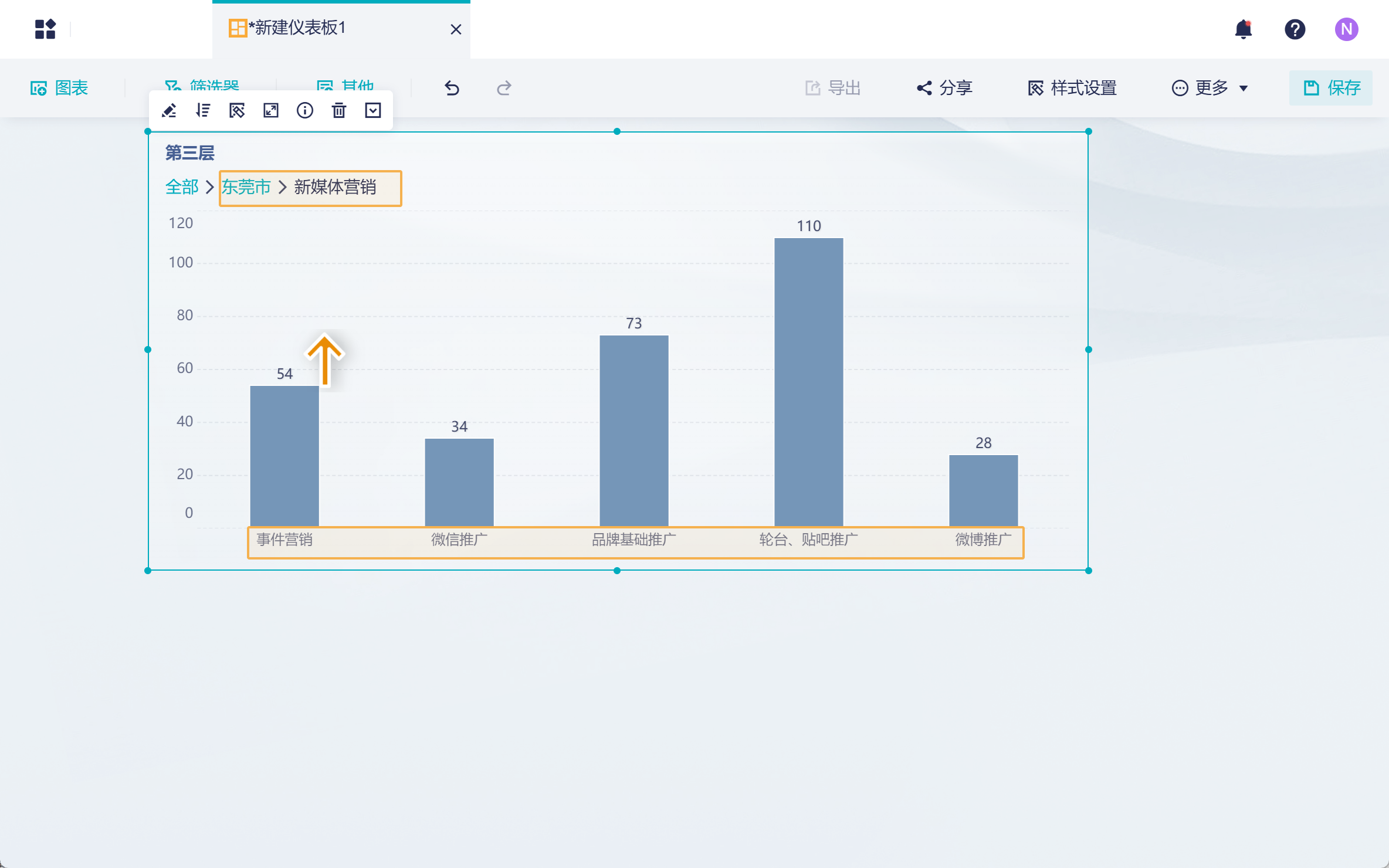The image size is (1389, 868).
Task: Open the chart toolbar dropdown check icon
Action: (x=373, y=110)
